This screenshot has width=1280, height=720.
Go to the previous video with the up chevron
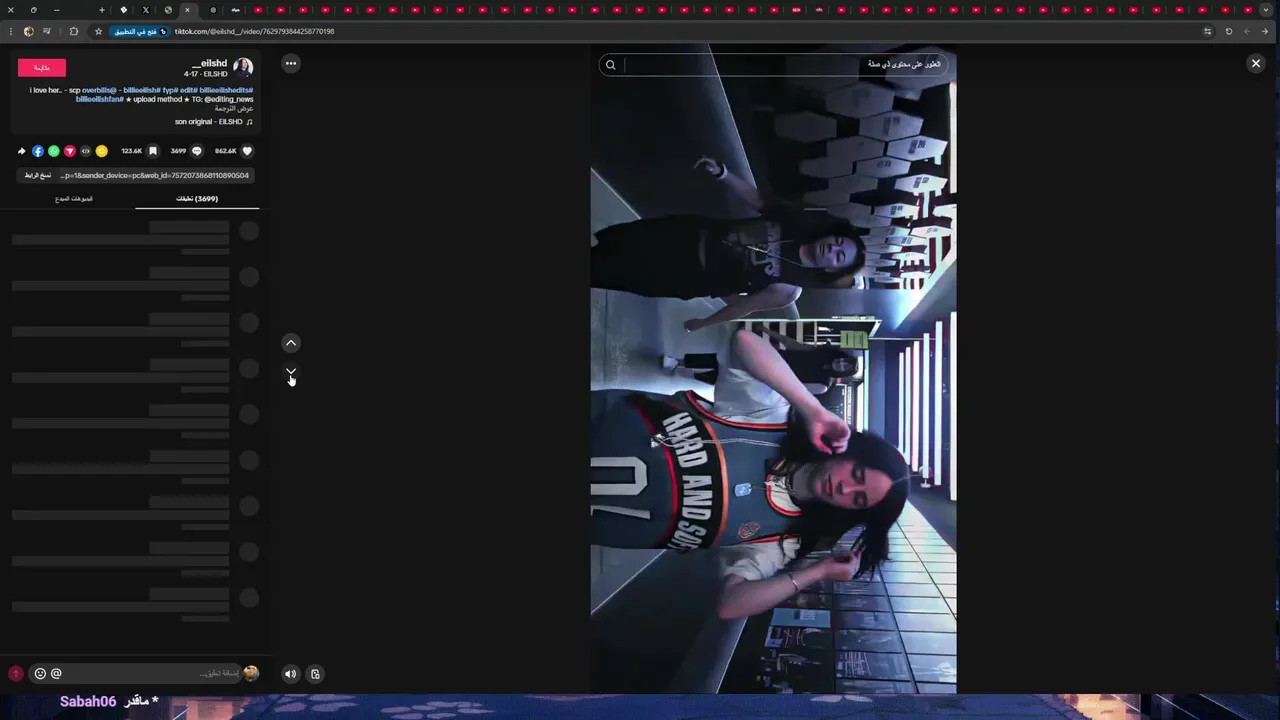291,343
